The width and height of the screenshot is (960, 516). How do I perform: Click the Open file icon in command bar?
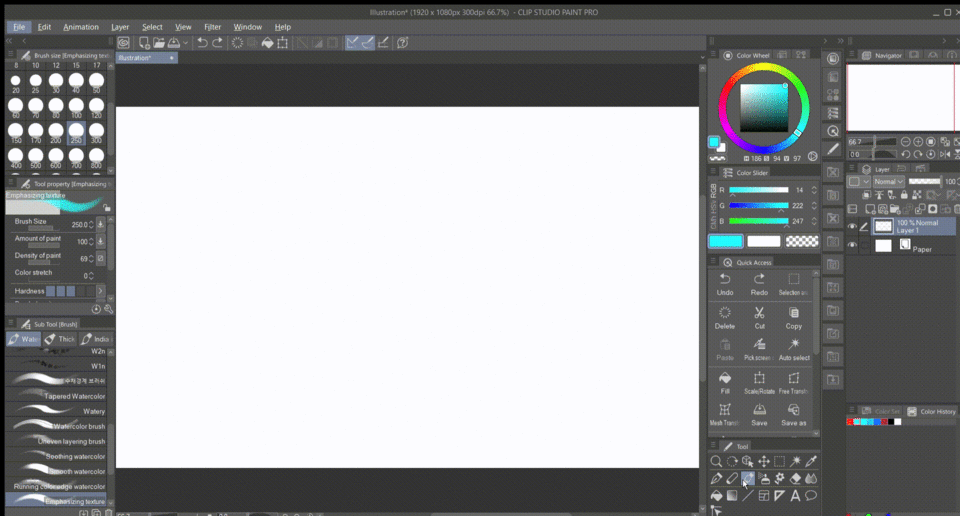click(x=159, y=43)
